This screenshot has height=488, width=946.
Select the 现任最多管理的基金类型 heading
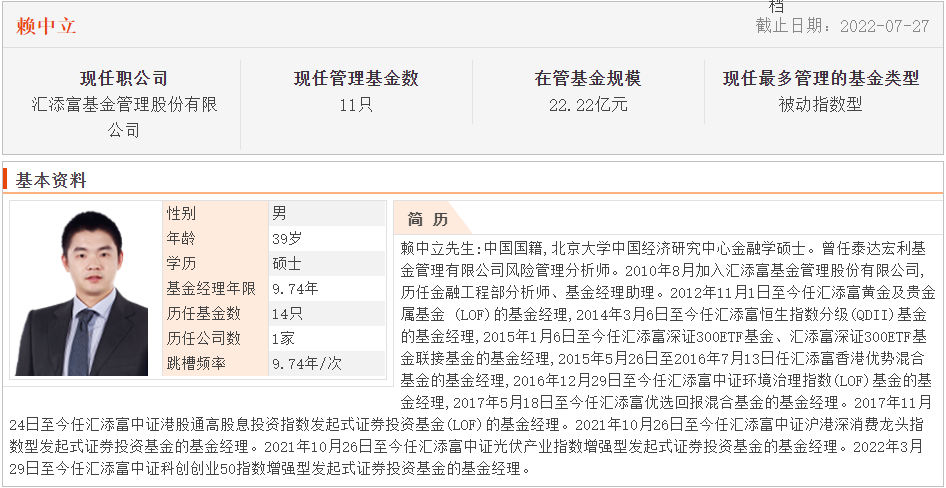pyautogui.click(x=821, y=78)
